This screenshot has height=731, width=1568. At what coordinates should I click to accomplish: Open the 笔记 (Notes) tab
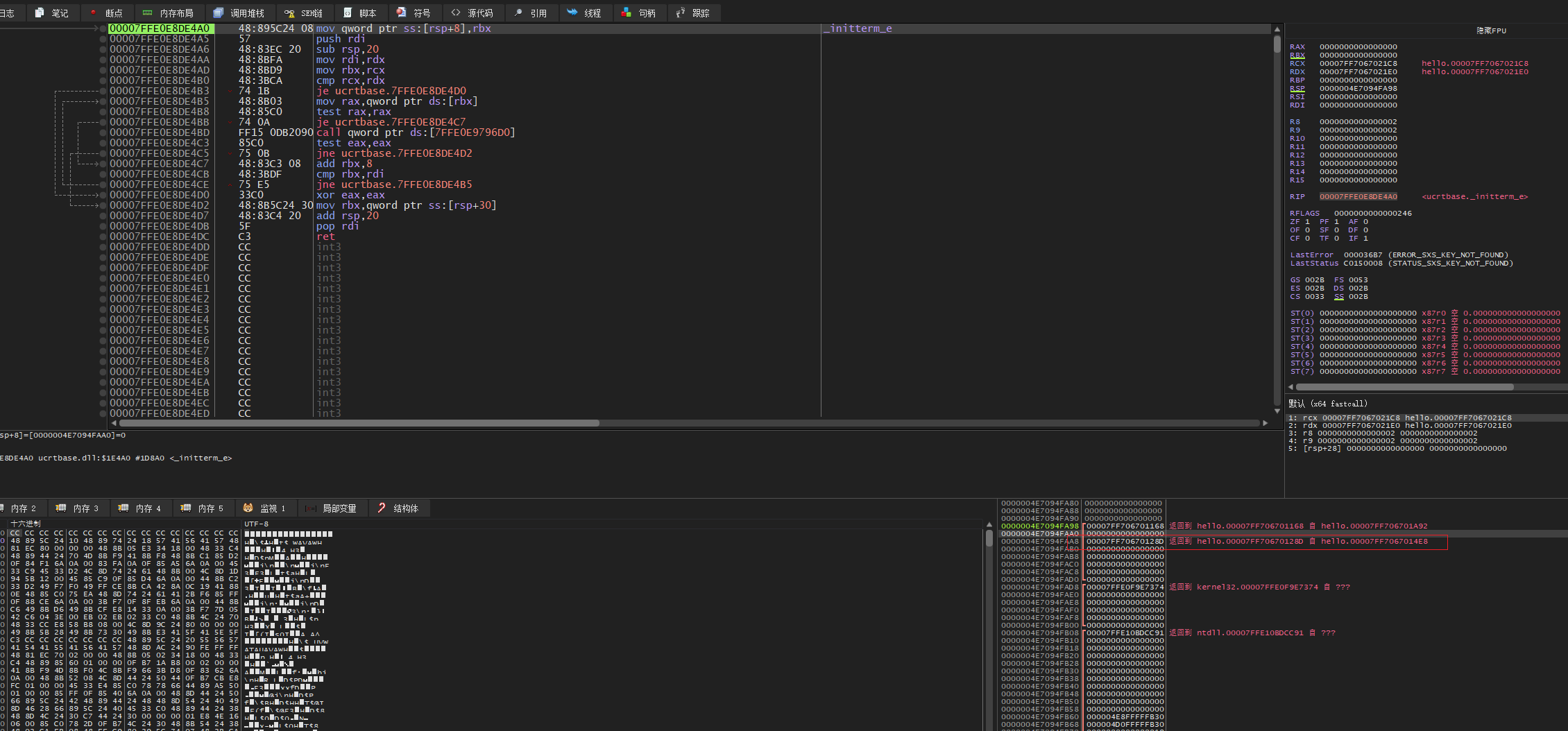pos(52,12)
